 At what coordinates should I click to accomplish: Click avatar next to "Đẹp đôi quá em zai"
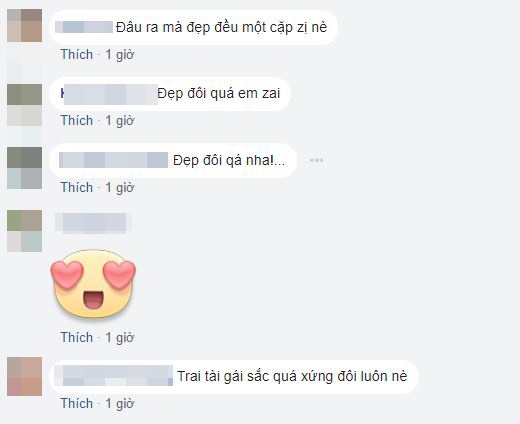click(x=24, y=105)
